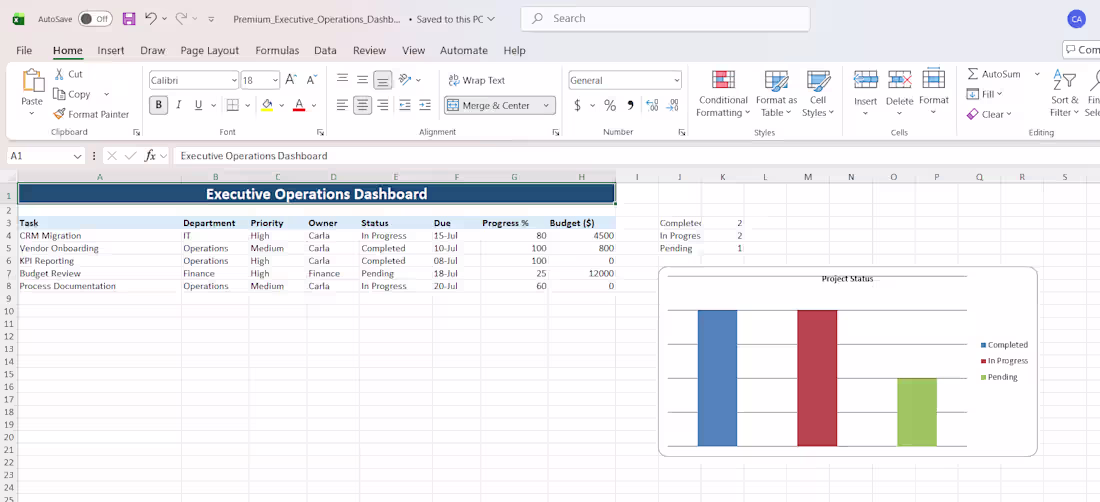This screenshot has height=502, width=1100.
Task: Open the File tab
Action: click(24, 50)
